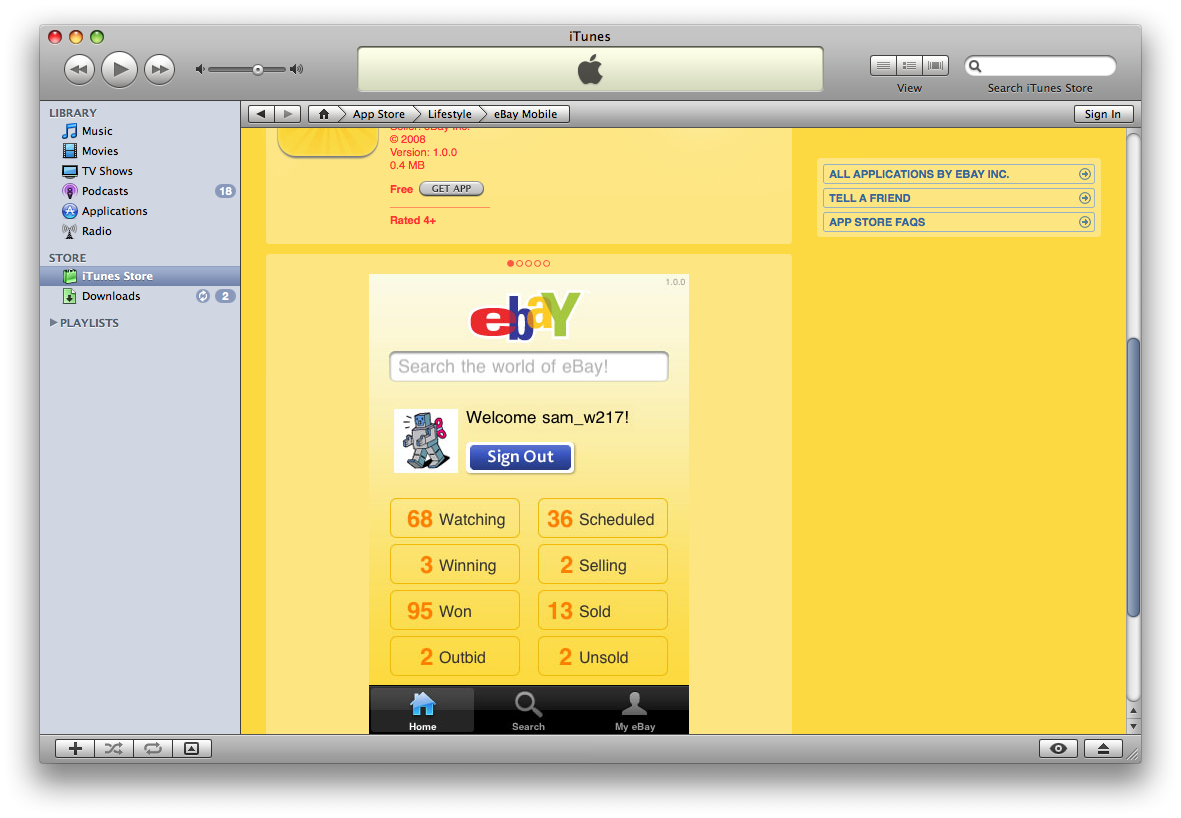Image resolution: width=1181 pixels, height=818 pixels.
Task: Click arrow icon next to Tell a Friend
Action: (1085, 198)
